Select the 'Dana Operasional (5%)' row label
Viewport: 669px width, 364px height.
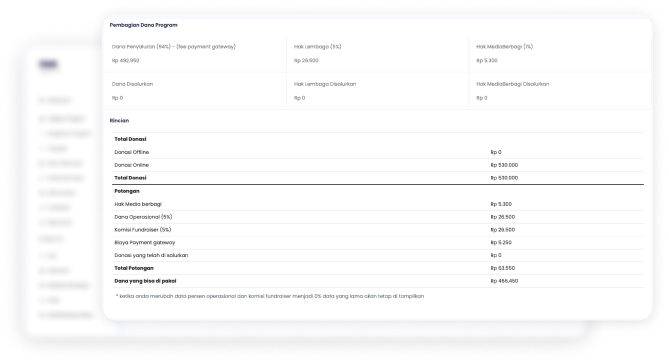click(143, 217)
